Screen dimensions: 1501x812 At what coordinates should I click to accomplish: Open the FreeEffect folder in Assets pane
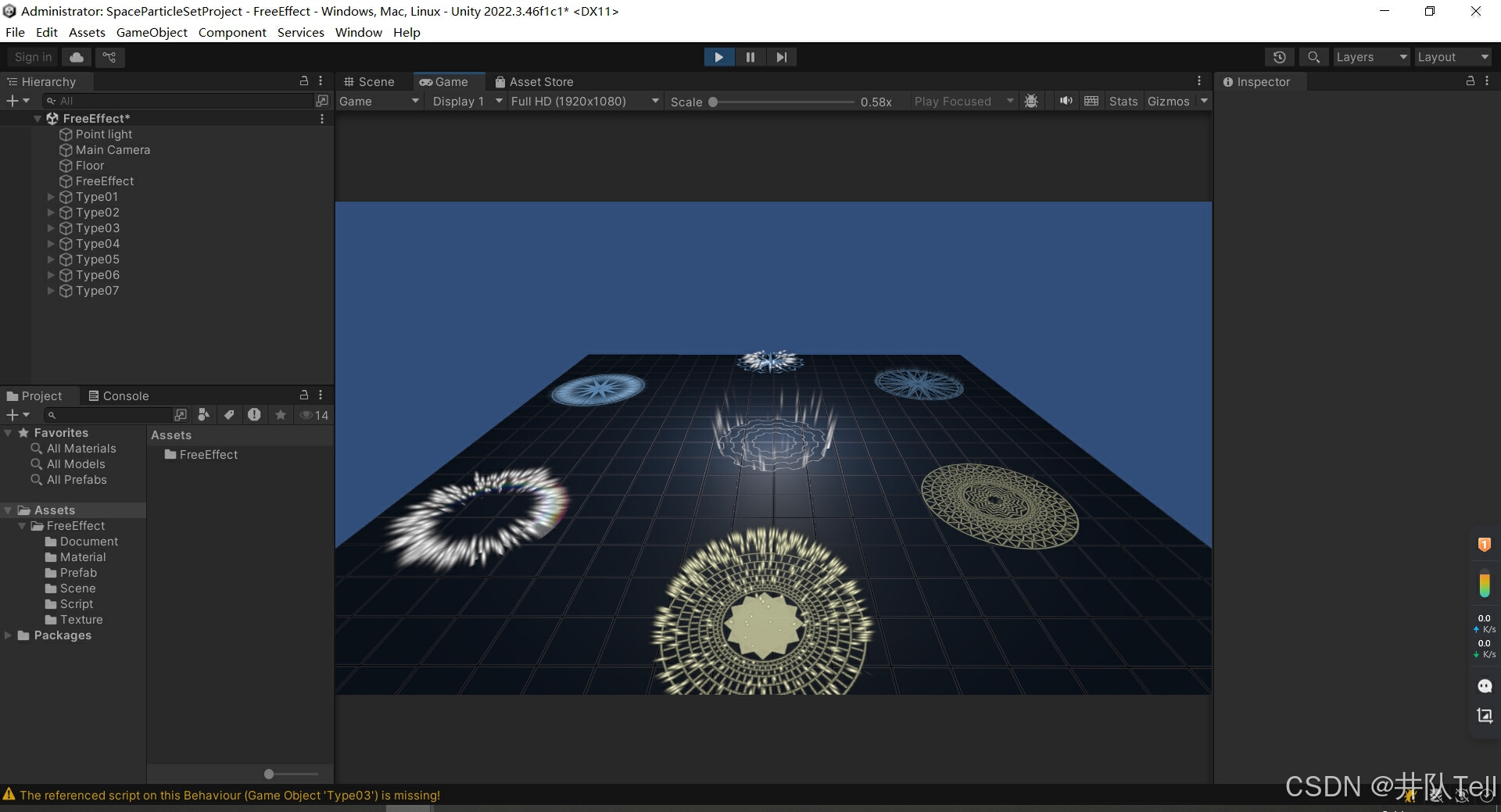click(x=201, y=455)
